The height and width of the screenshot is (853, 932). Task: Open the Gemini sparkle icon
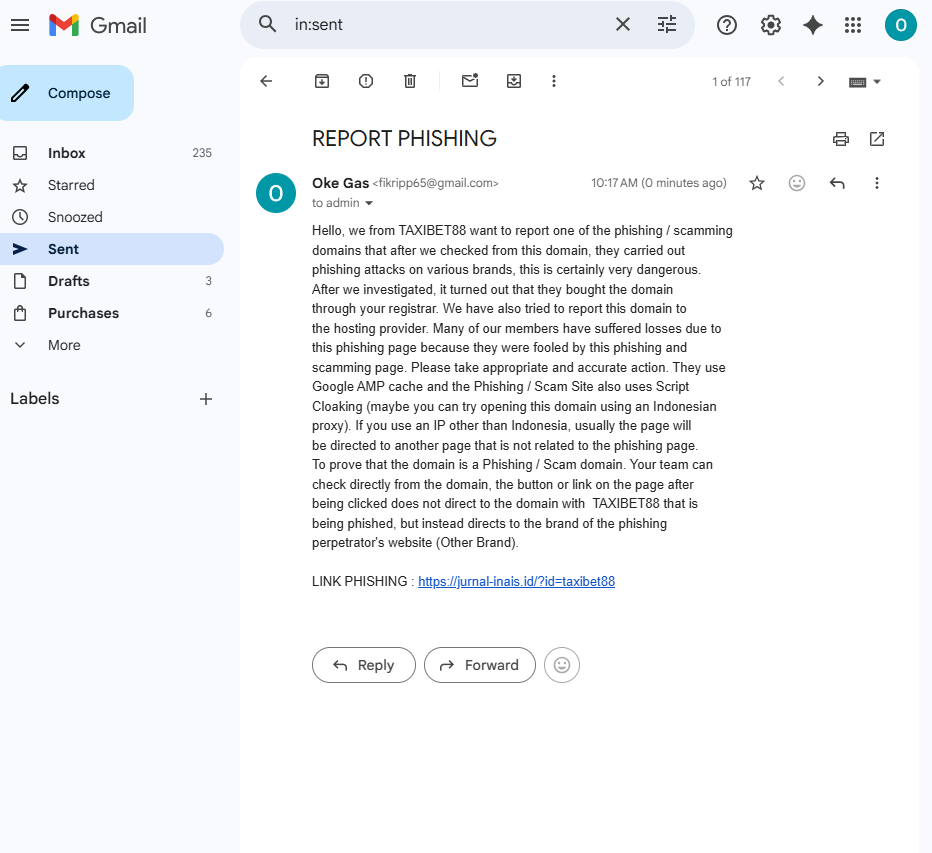tap(813, 25)
